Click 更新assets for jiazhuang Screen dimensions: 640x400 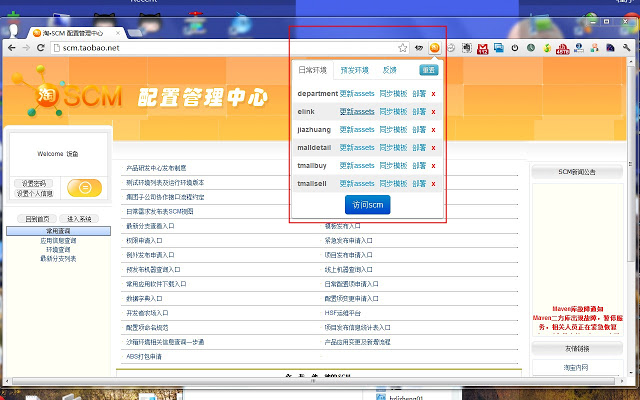pyautogui.click(x=357, y=129)
